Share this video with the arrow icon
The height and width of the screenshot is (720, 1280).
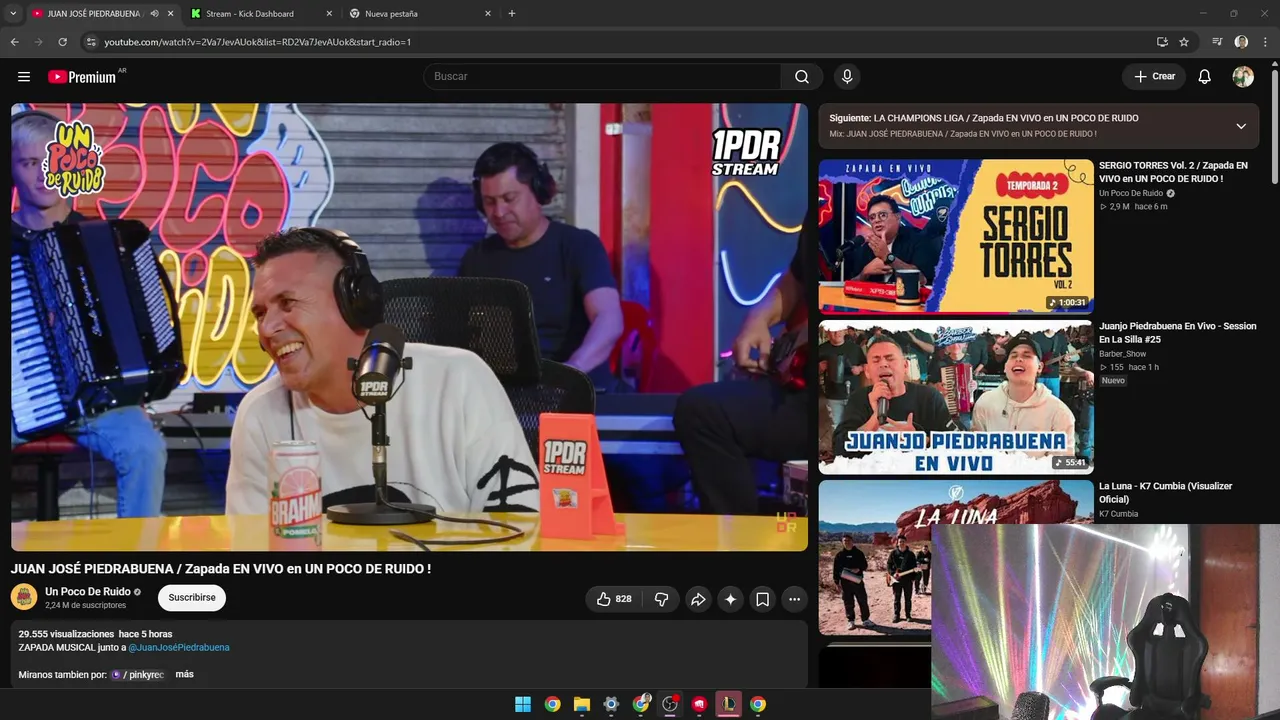(x=698, y=599)
